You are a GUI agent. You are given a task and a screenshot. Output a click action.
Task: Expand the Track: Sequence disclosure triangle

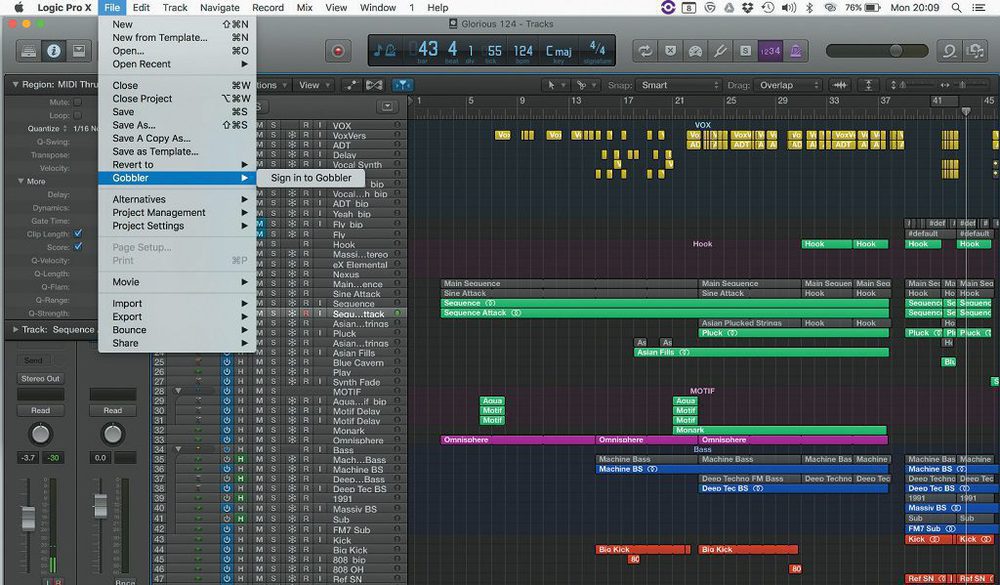pos(15,329)
